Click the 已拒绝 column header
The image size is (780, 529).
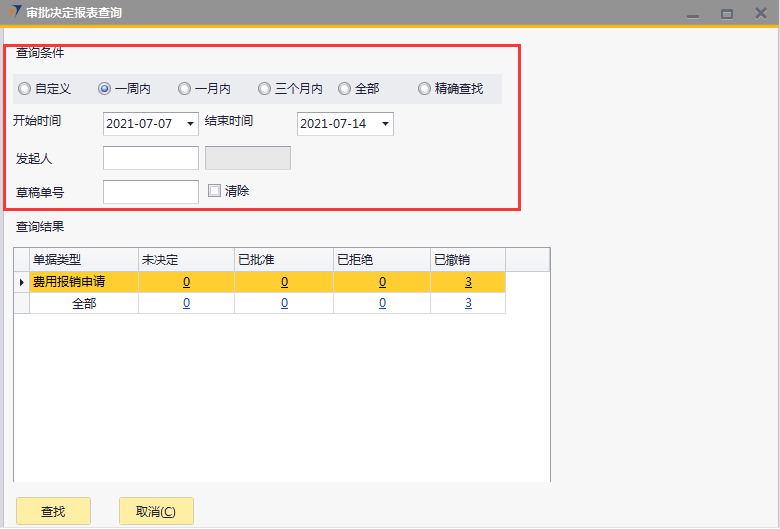click(x=381, y=260)
